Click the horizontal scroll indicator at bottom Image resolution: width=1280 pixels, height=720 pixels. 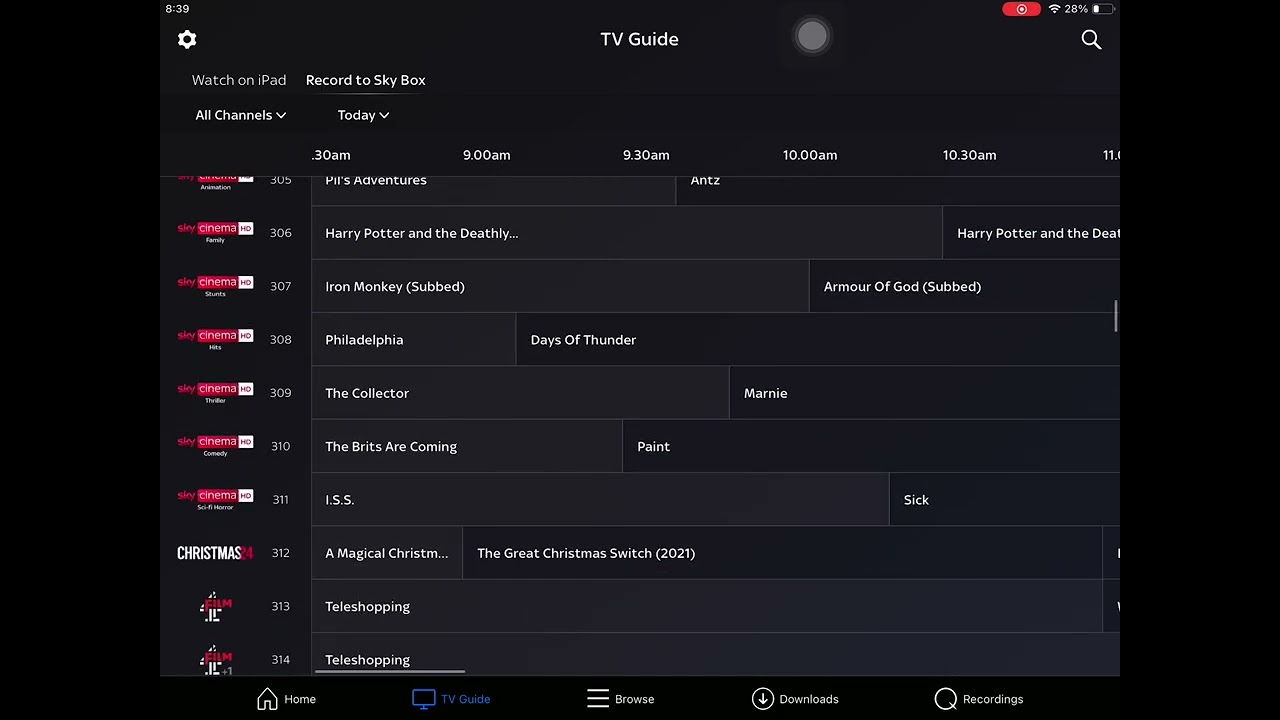(x=391, y=672)
